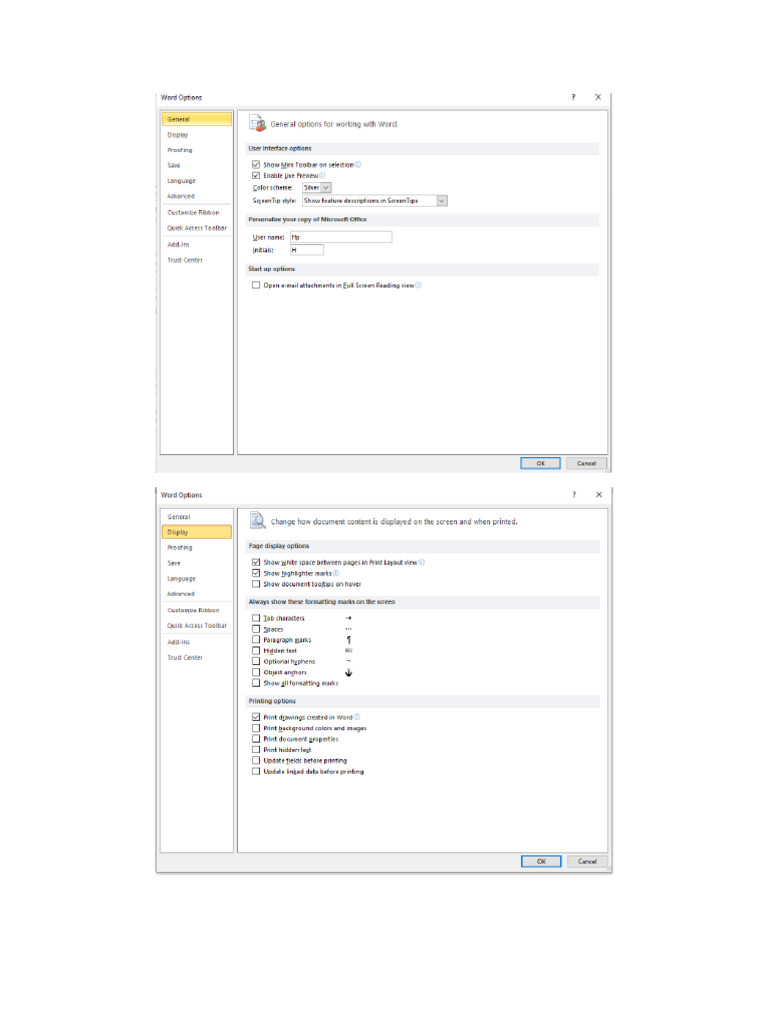Check Update linked data before printing

point(256,771)
